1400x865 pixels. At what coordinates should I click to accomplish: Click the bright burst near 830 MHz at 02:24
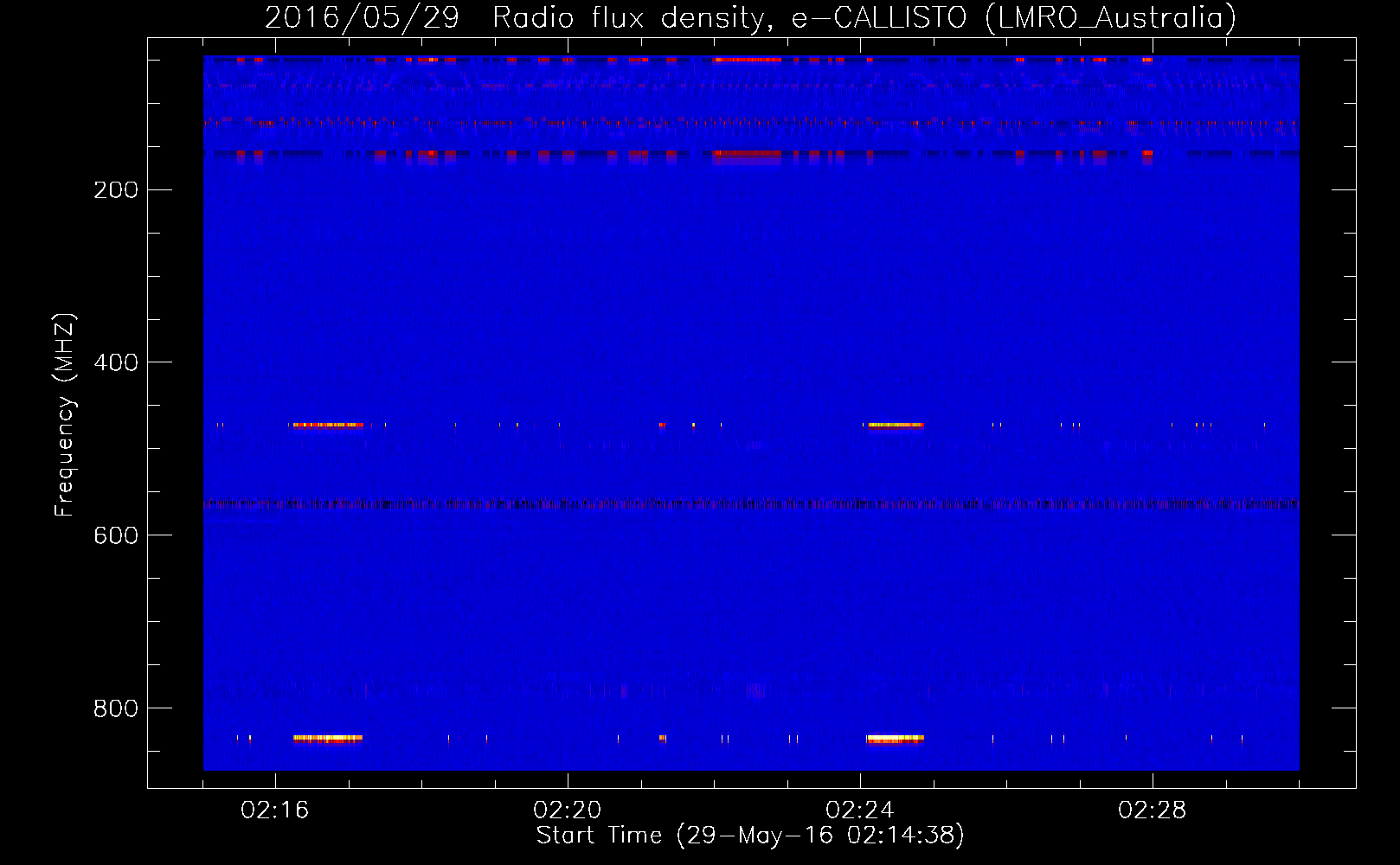pyautogui.click(x=896, y=739)
